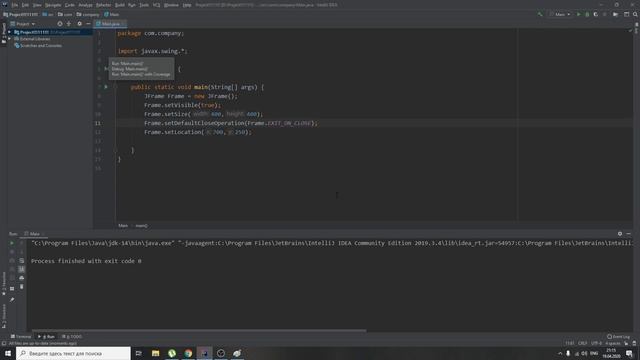Image resolution: width=640 pixels, height=360 pixels.
Task: Click the setLocation line in the editor
Action: [198, 132]
